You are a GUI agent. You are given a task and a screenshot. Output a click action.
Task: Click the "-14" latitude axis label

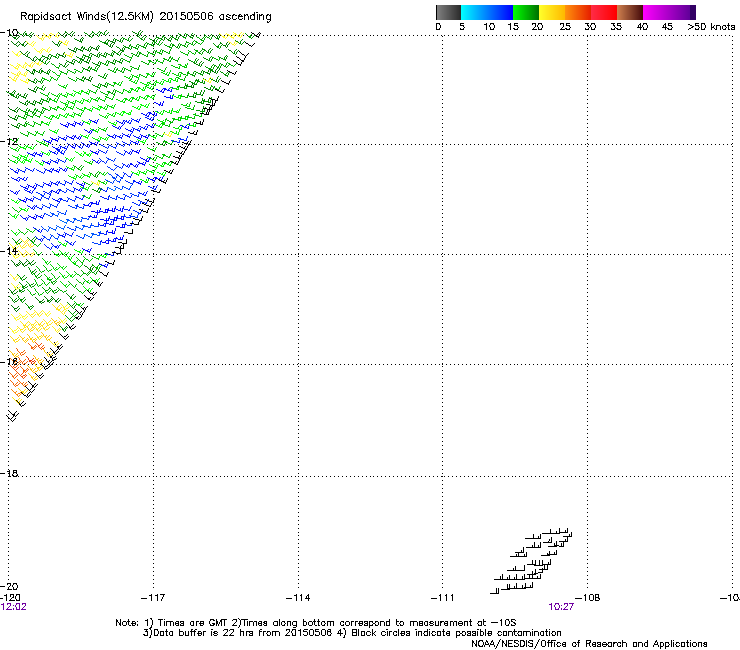point(9,251)
